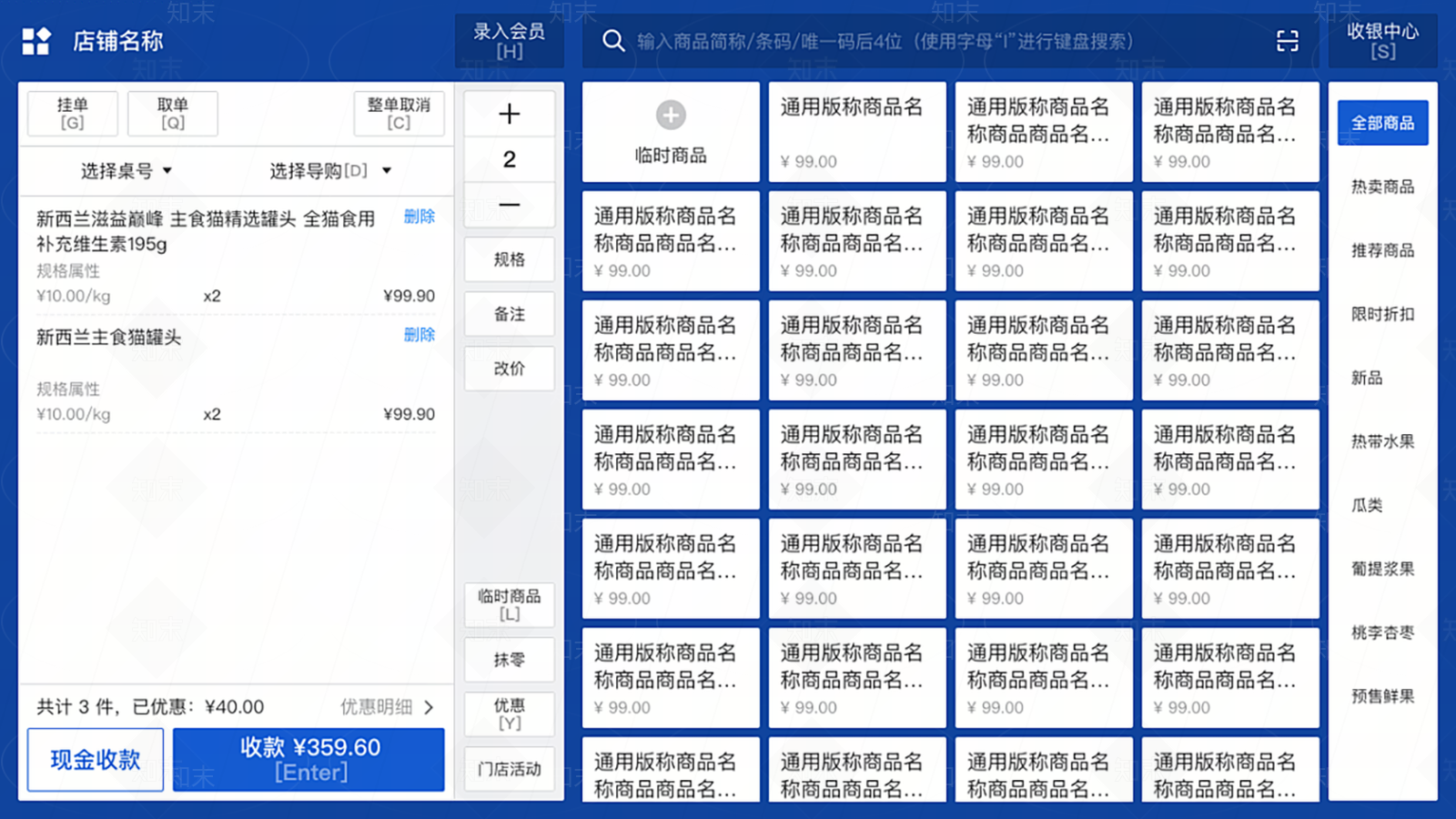Click the 抹零 button
Screen dimensions: 1456x819
coord(509,659)
